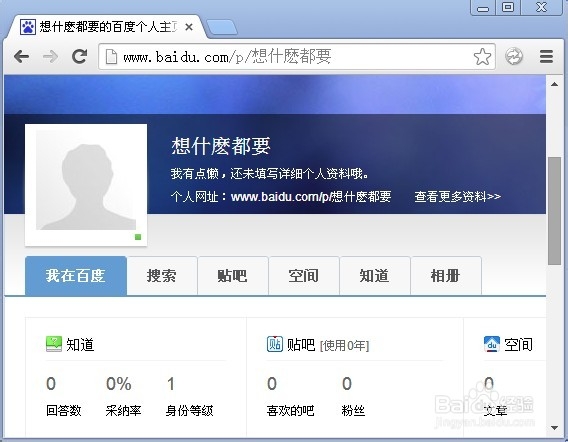Click 查看更多资料>> link
Image resolution: width=568 pixels, height=442 pixels.
tap(458, 197)
